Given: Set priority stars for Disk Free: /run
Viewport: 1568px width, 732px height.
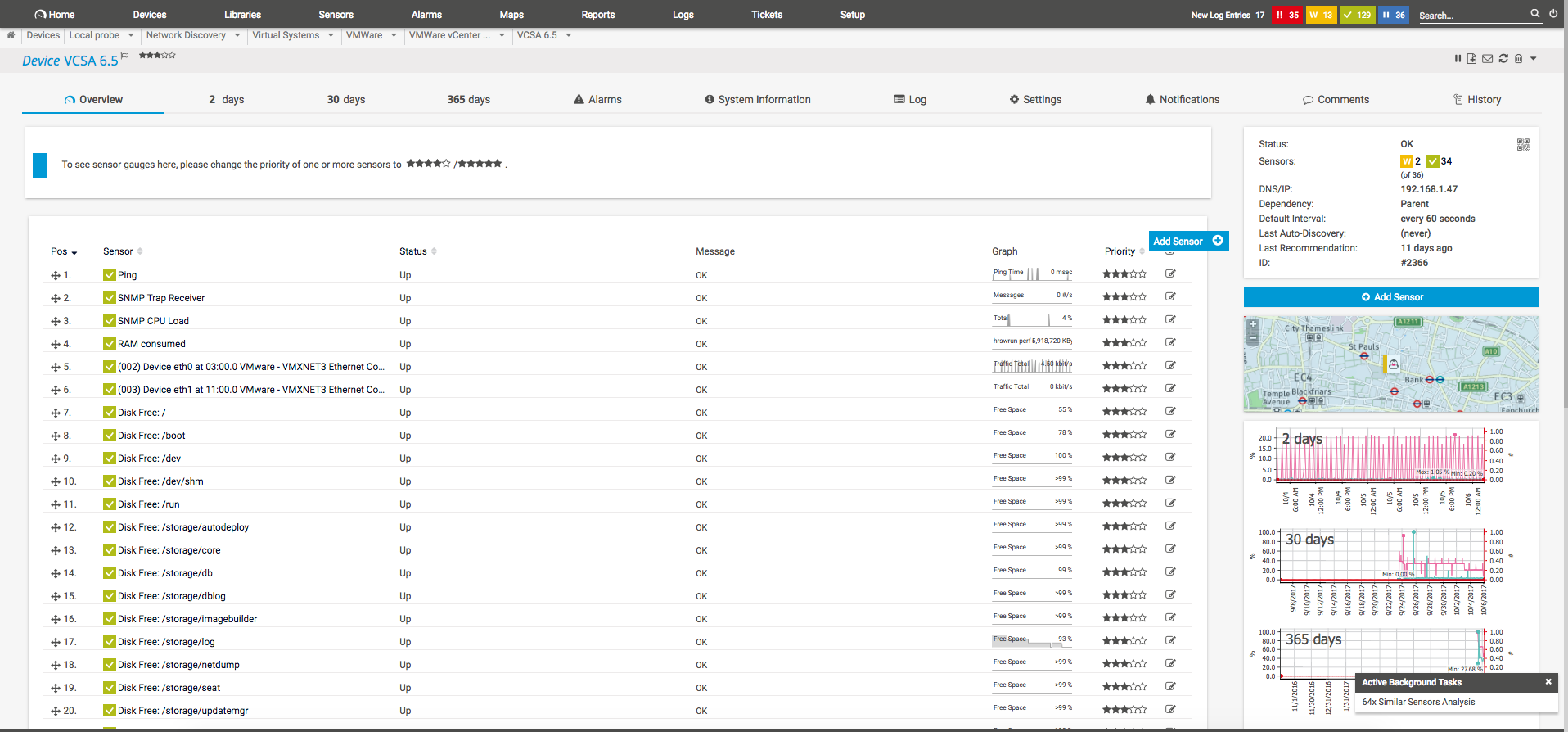Looking at the screenshot, I should [x=1124, y=504].
